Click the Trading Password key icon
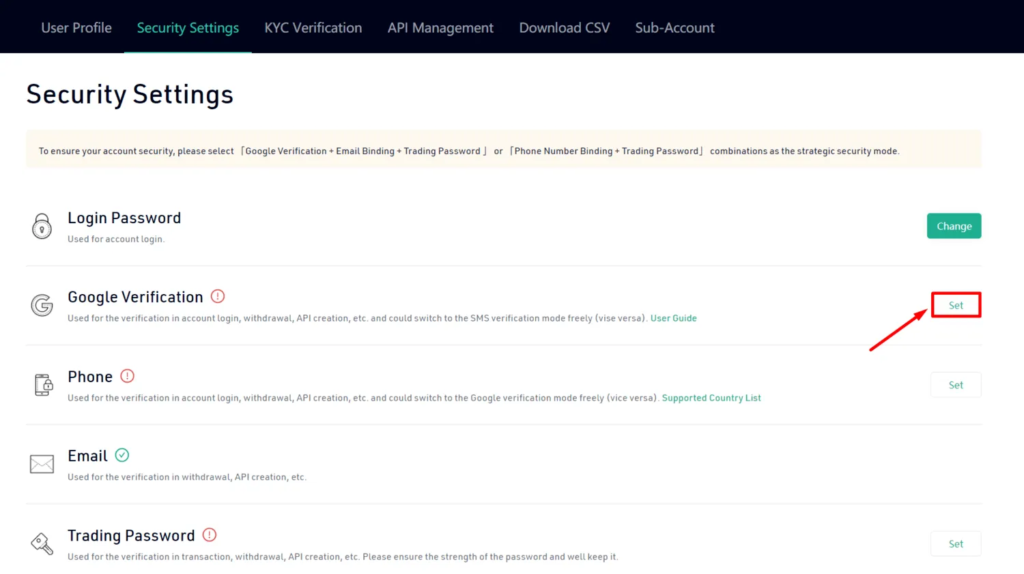 pyautogui.click(x=42, y=543)
